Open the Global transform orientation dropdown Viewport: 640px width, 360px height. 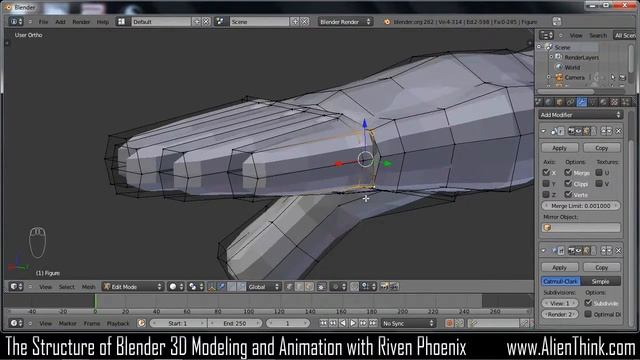point(264,287)
